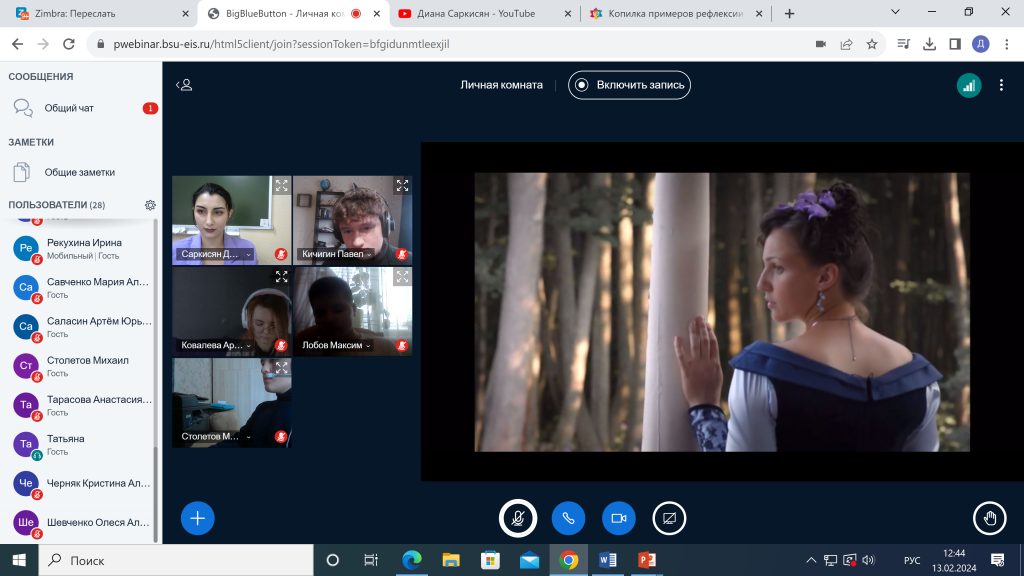This screenshot has width=1024, height=576.
Task: Open Лобов Максим webcam name dropdown
Action: 337,345
